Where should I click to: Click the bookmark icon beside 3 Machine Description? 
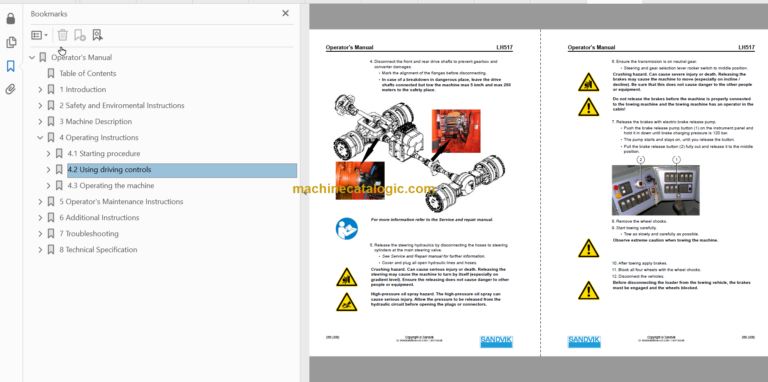(51, 121)
